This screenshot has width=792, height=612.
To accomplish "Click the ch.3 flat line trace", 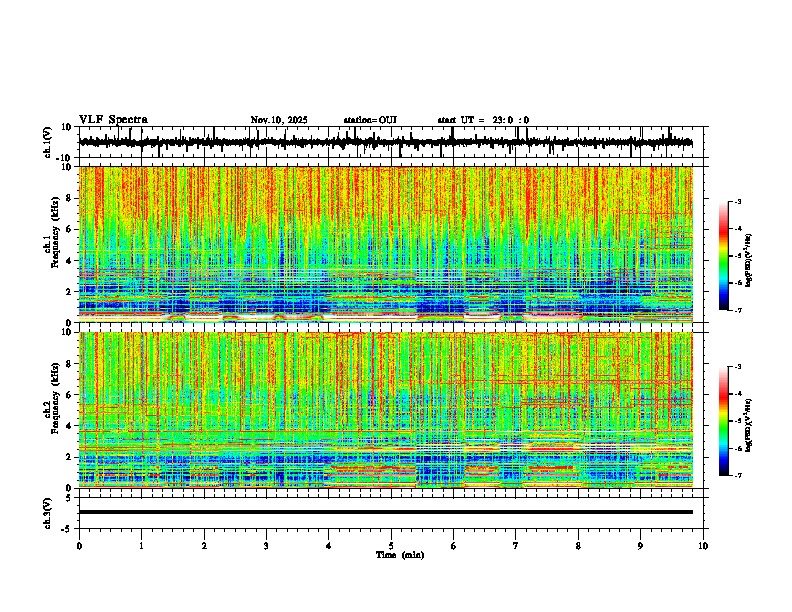I will [386, 512].
